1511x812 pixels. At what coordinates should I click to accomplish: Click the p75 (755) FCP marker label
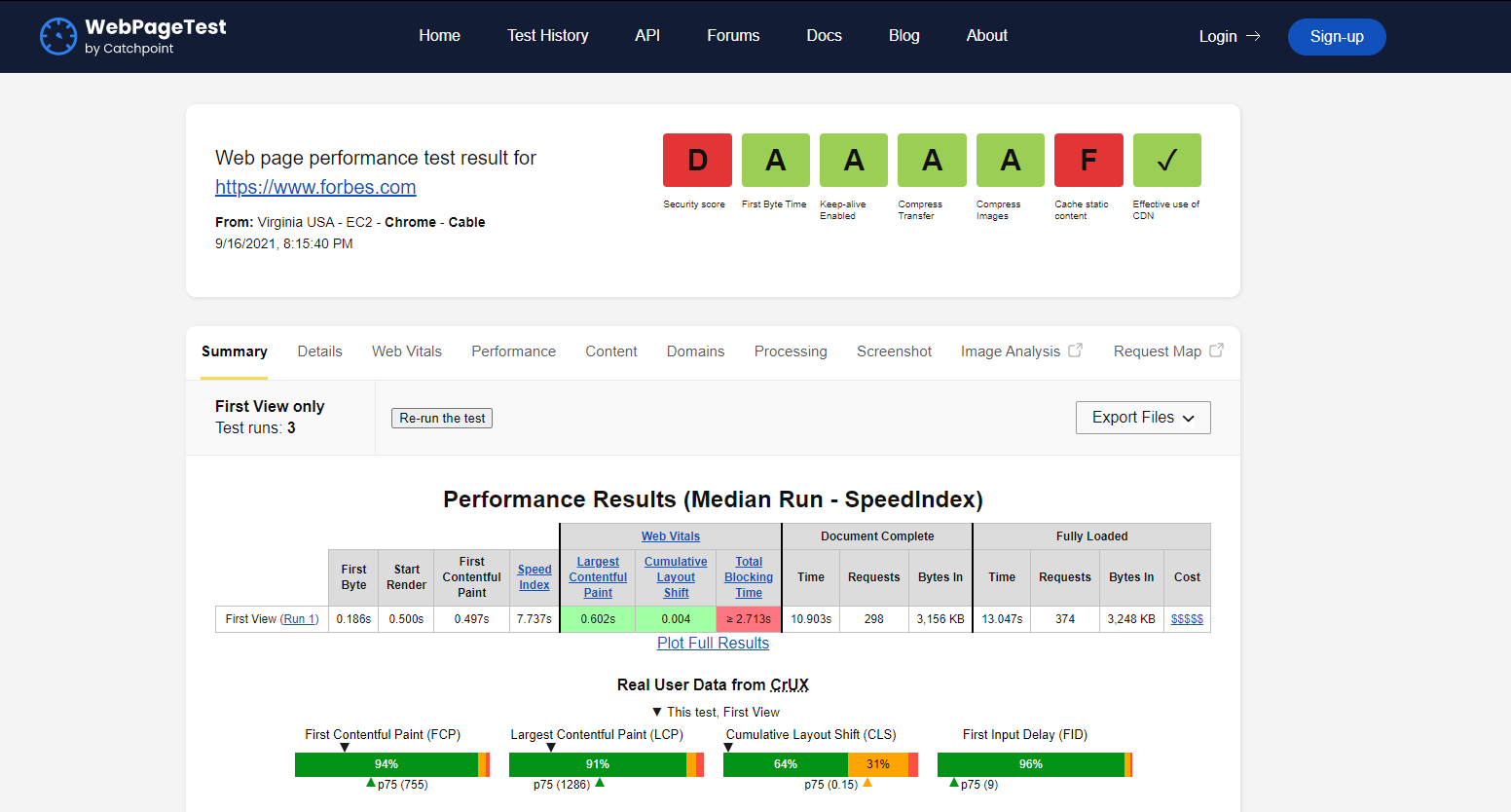(x=402, y=785)
